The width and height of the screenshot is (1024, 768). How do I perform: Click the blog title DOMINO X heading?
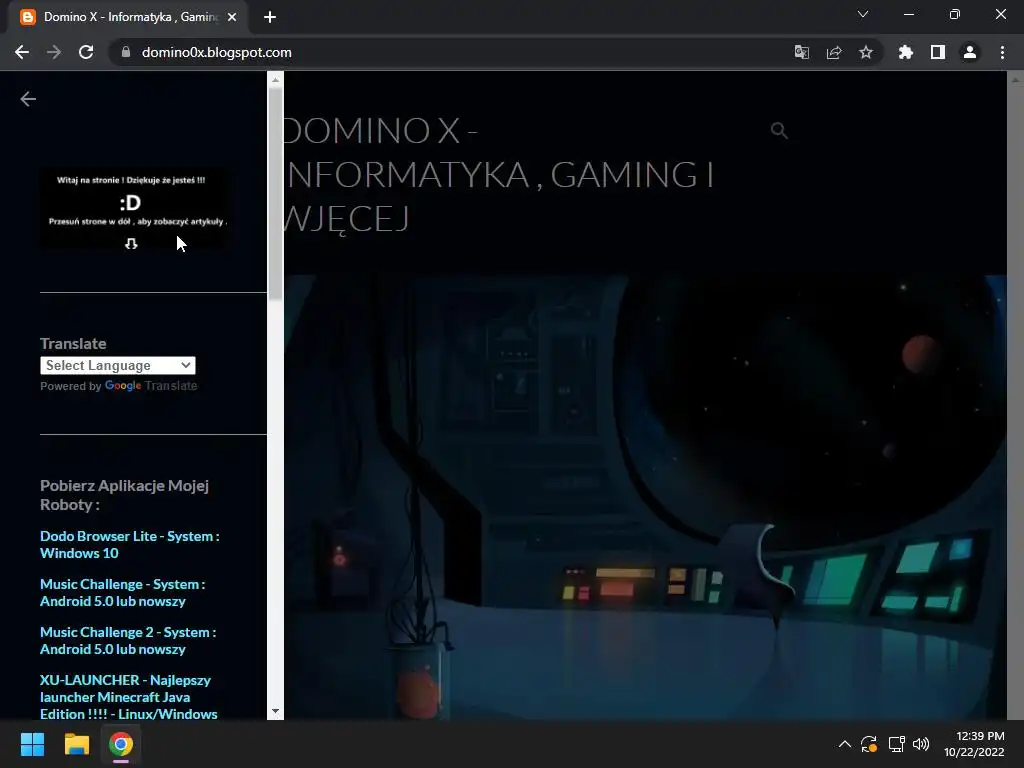coord(500,174)
